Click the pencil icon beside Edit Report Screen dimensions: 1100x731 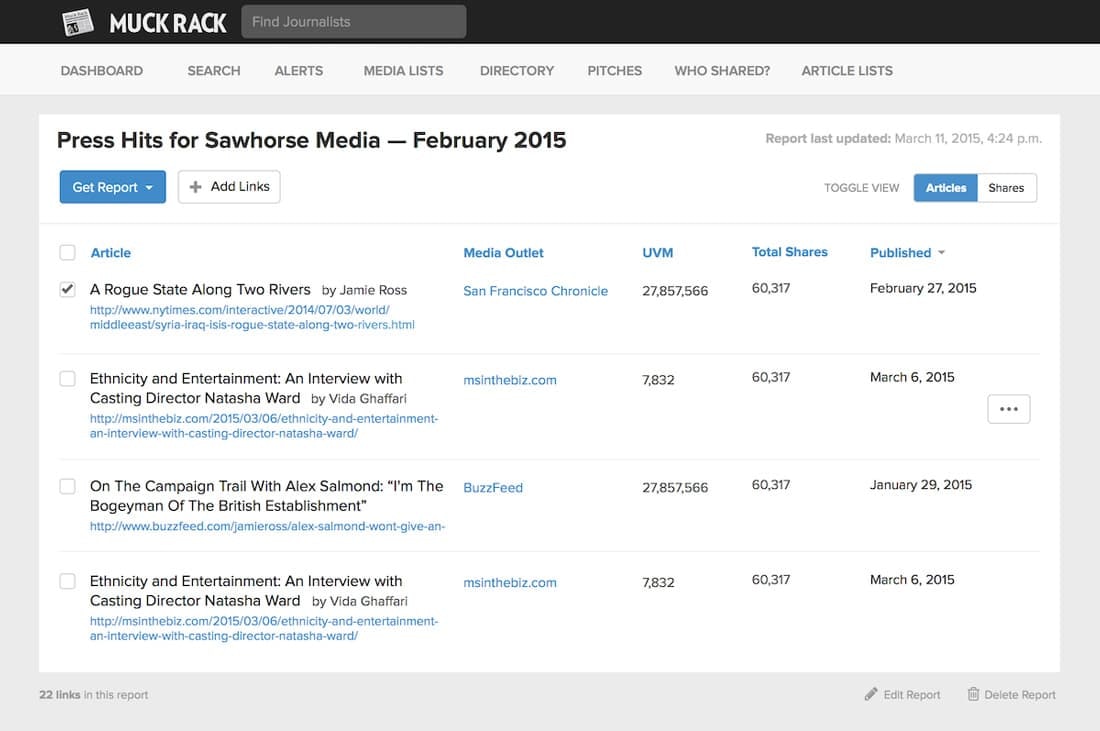point(871,694)
